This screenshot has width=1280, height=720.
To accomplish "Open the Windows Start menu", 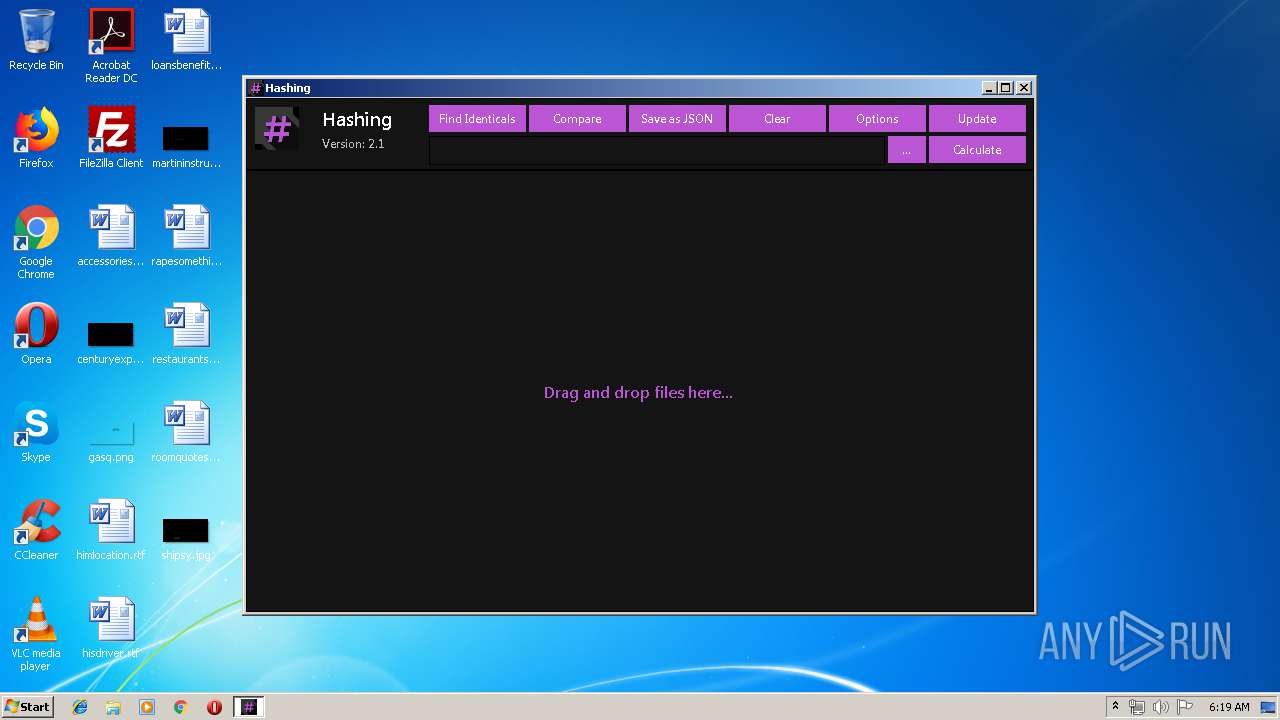I will pos(28,707).
